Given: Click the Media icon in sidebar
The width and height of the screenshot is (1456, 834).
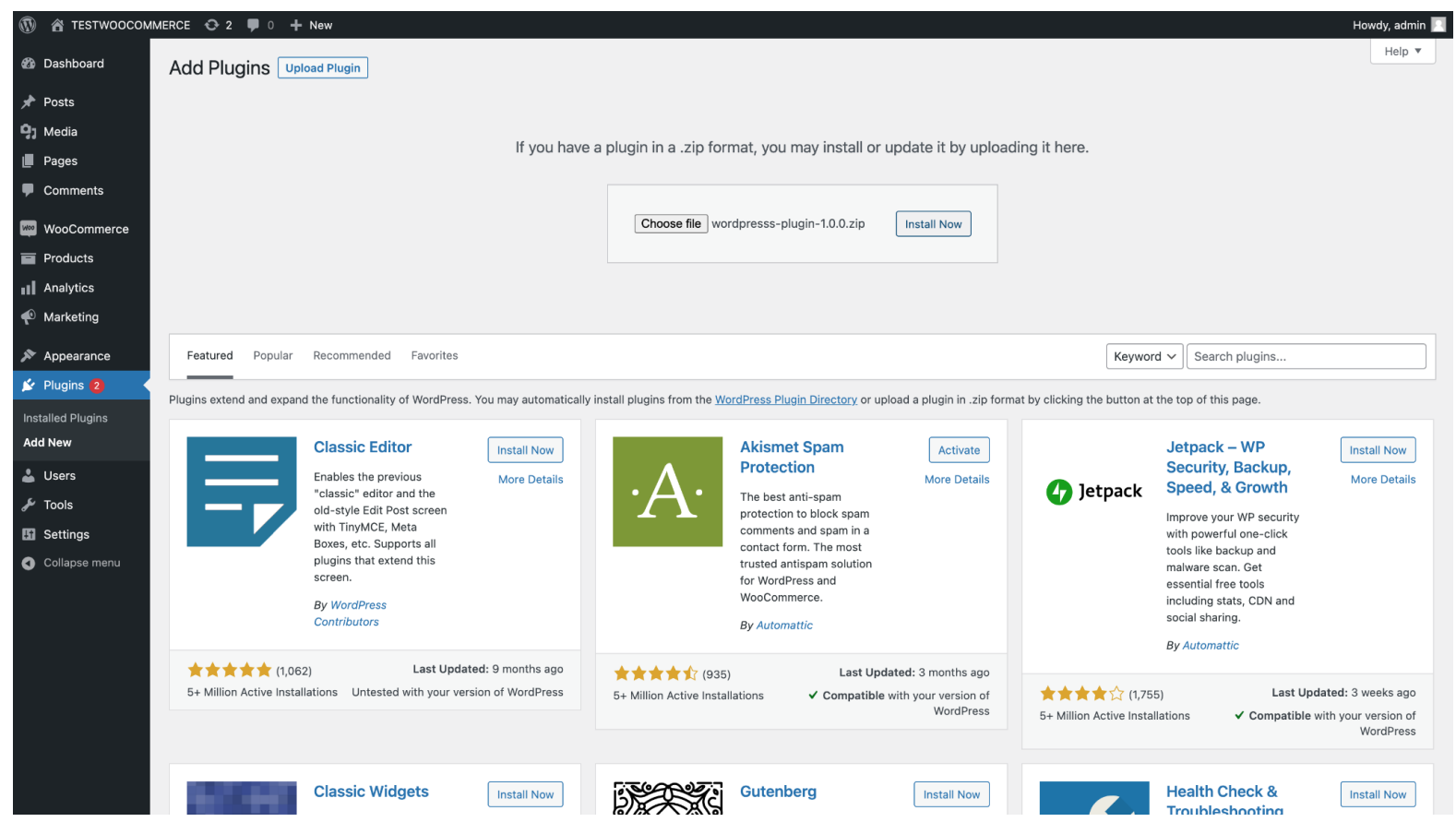Looking at the screenshot, I should (x=29, y=132).
